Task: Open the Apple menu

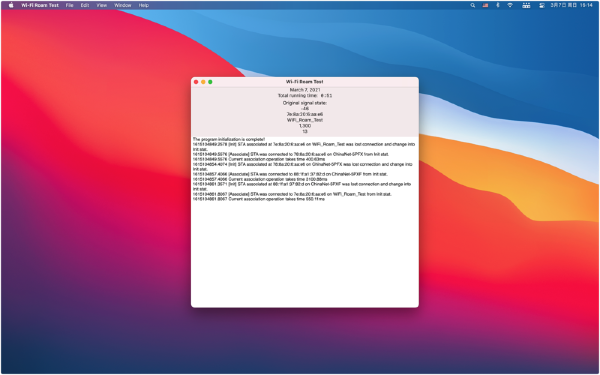Action: click(x=11, y=5)
